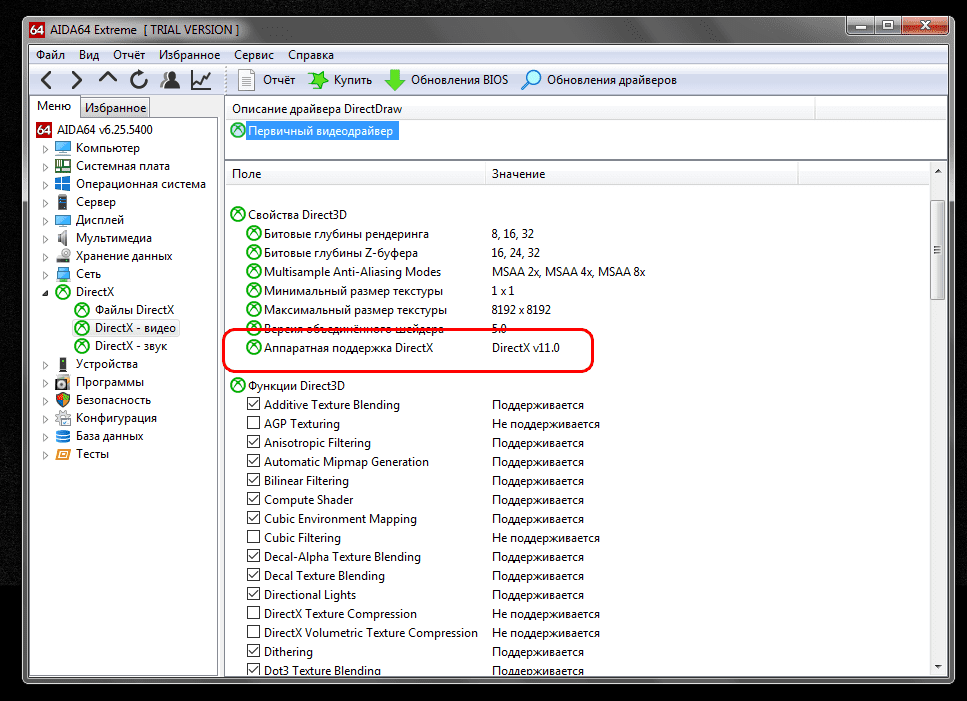The height and width of the screenshot is (701, 967).
Task: Open the Справка menu
Action: point(311,55)
